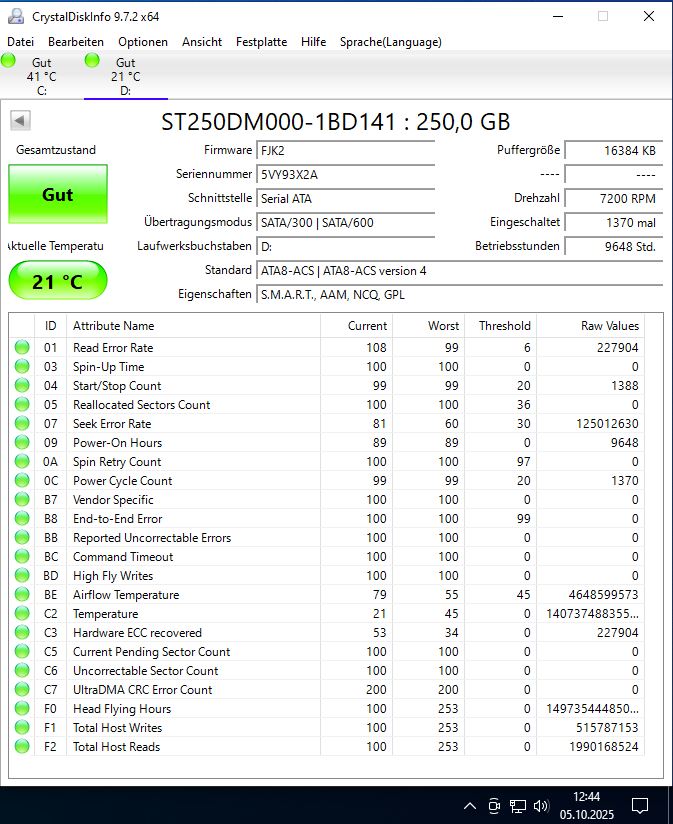Click the Puffergröße value 16384 KB
The height and width of the screenshot is (824, 673).
614,150
